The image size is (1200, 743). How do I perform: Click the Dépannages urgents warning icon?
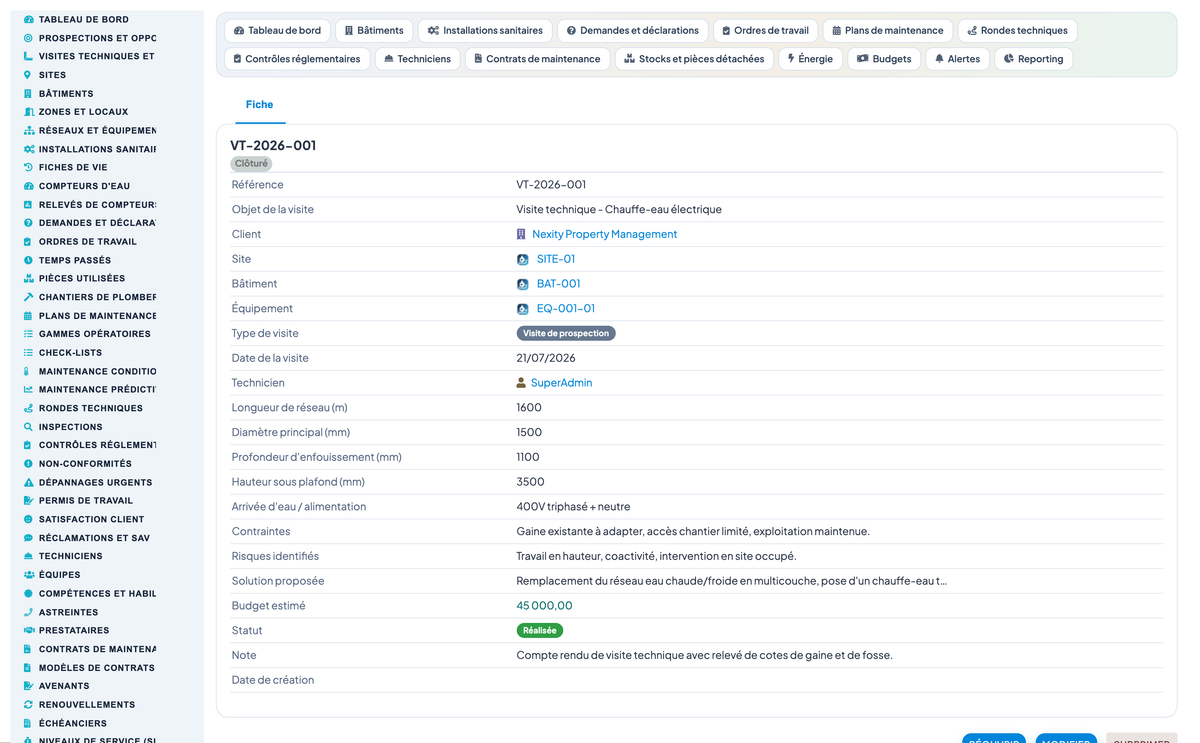click(28, 482)
